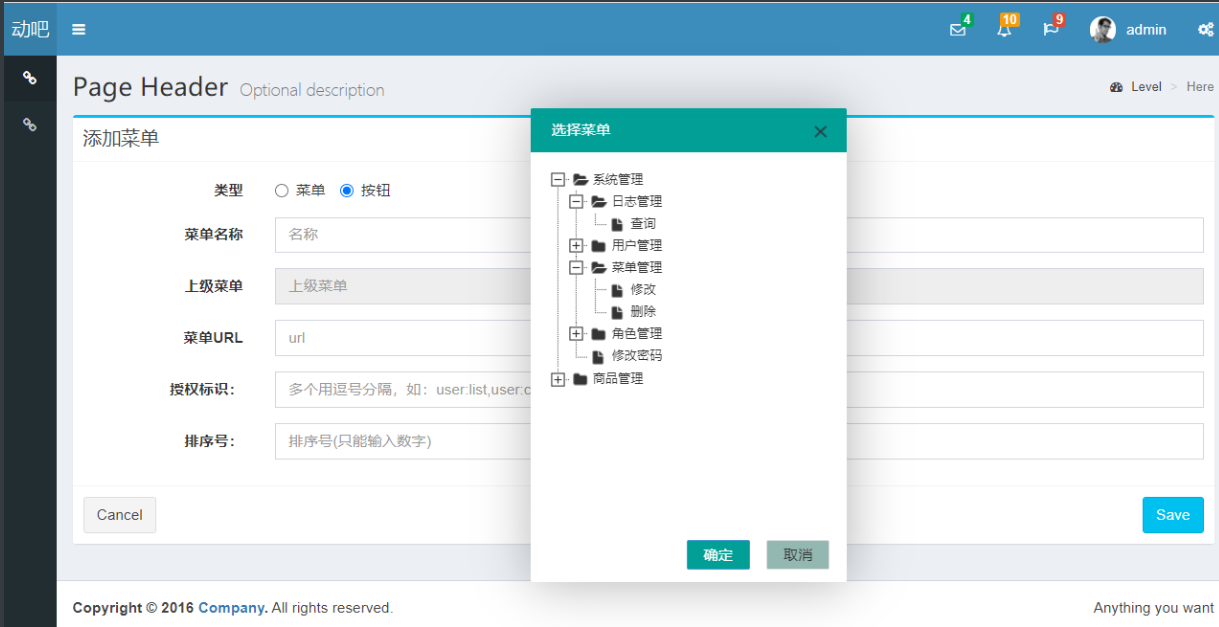This screenshot has width=1219, height=627.
Task: Click the folder icon of 角色管理
Action: [x=599, y=334]
